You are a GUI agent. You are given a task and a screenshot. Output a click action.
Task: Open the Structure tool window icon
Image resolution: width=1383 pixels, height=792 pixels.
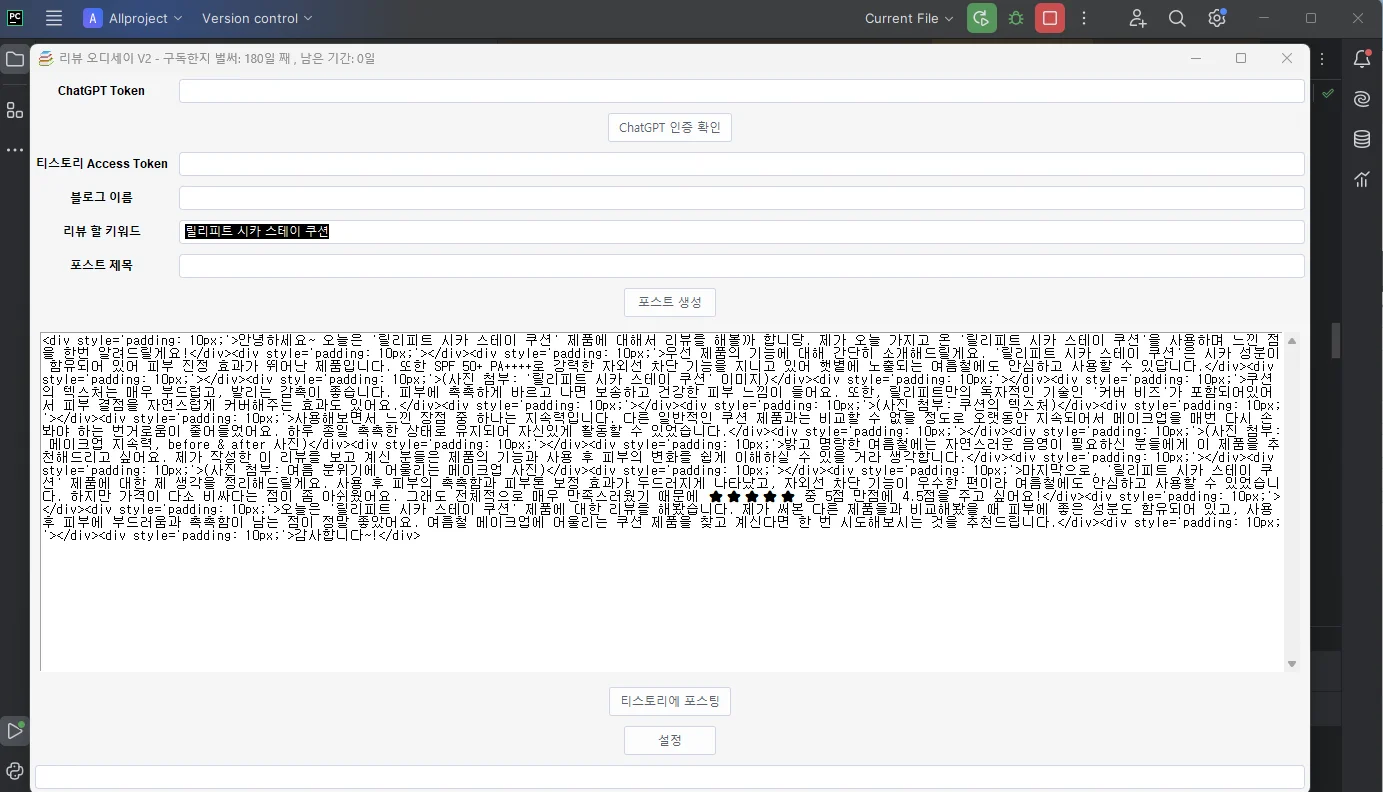pyautogui.click(x=15, y=110)
